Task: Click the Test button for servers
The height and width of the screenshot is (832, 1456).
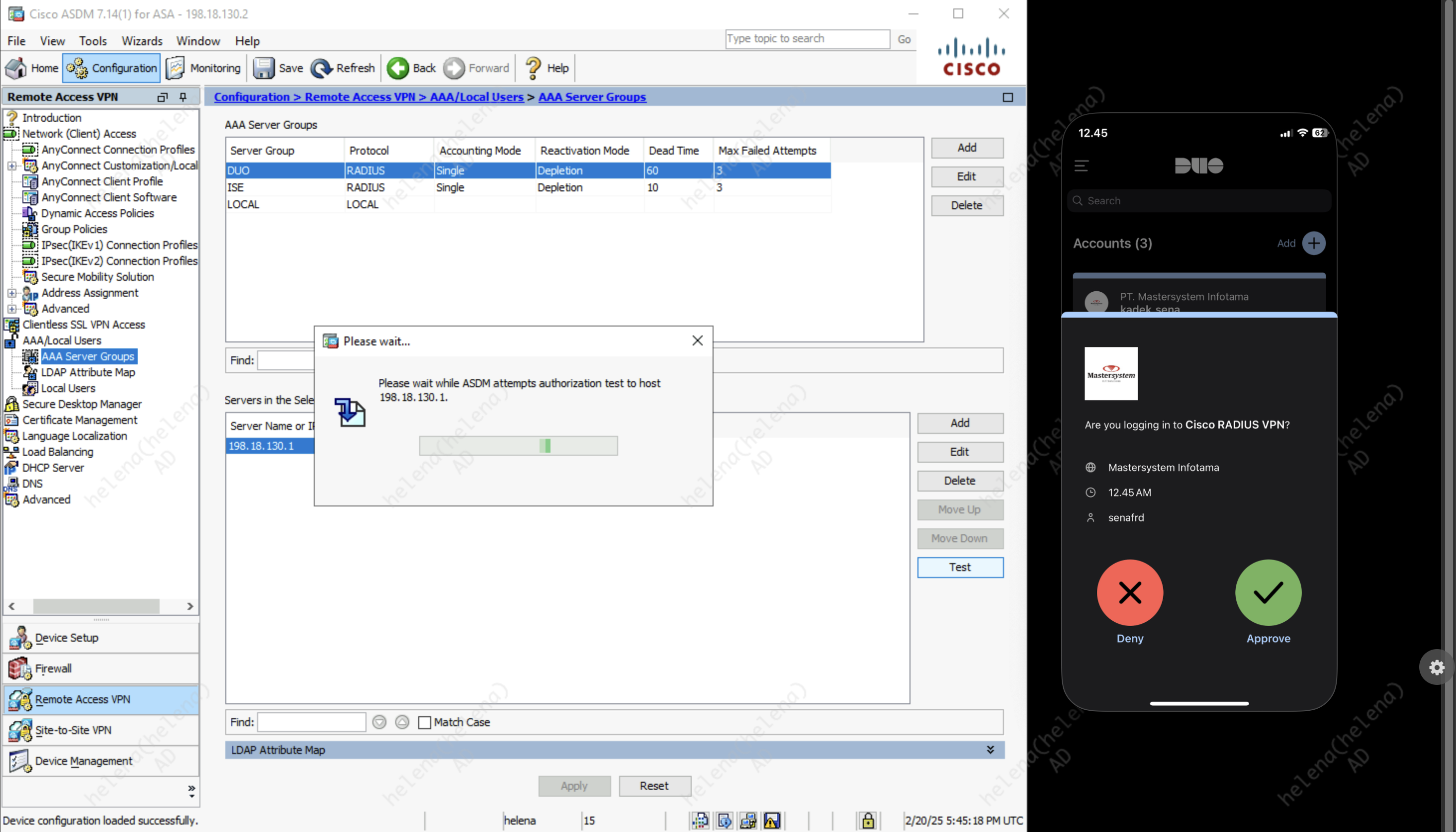Action: tap(959, 567)
